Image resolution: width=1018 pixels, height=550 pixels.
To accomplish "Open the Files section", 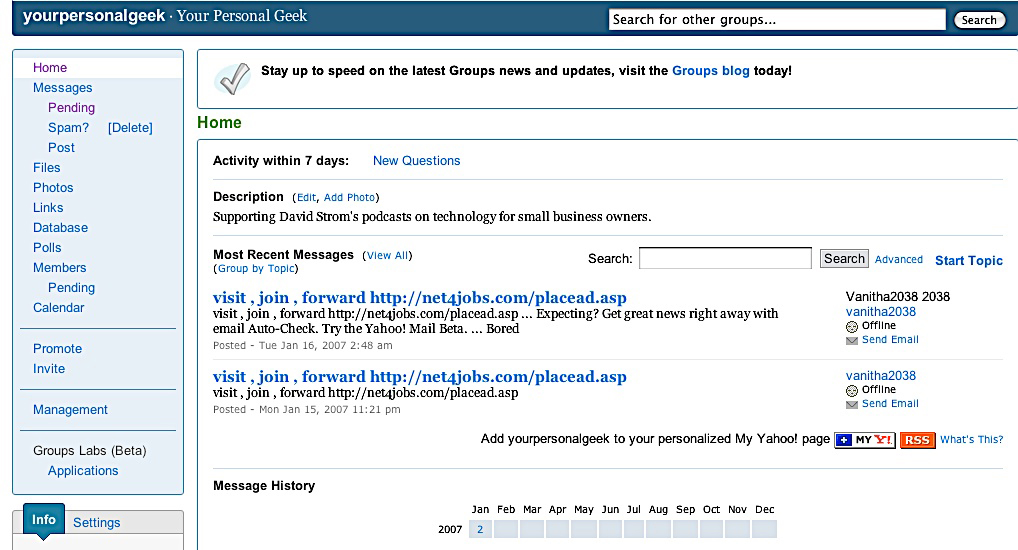I will click(x=47, y=168).
